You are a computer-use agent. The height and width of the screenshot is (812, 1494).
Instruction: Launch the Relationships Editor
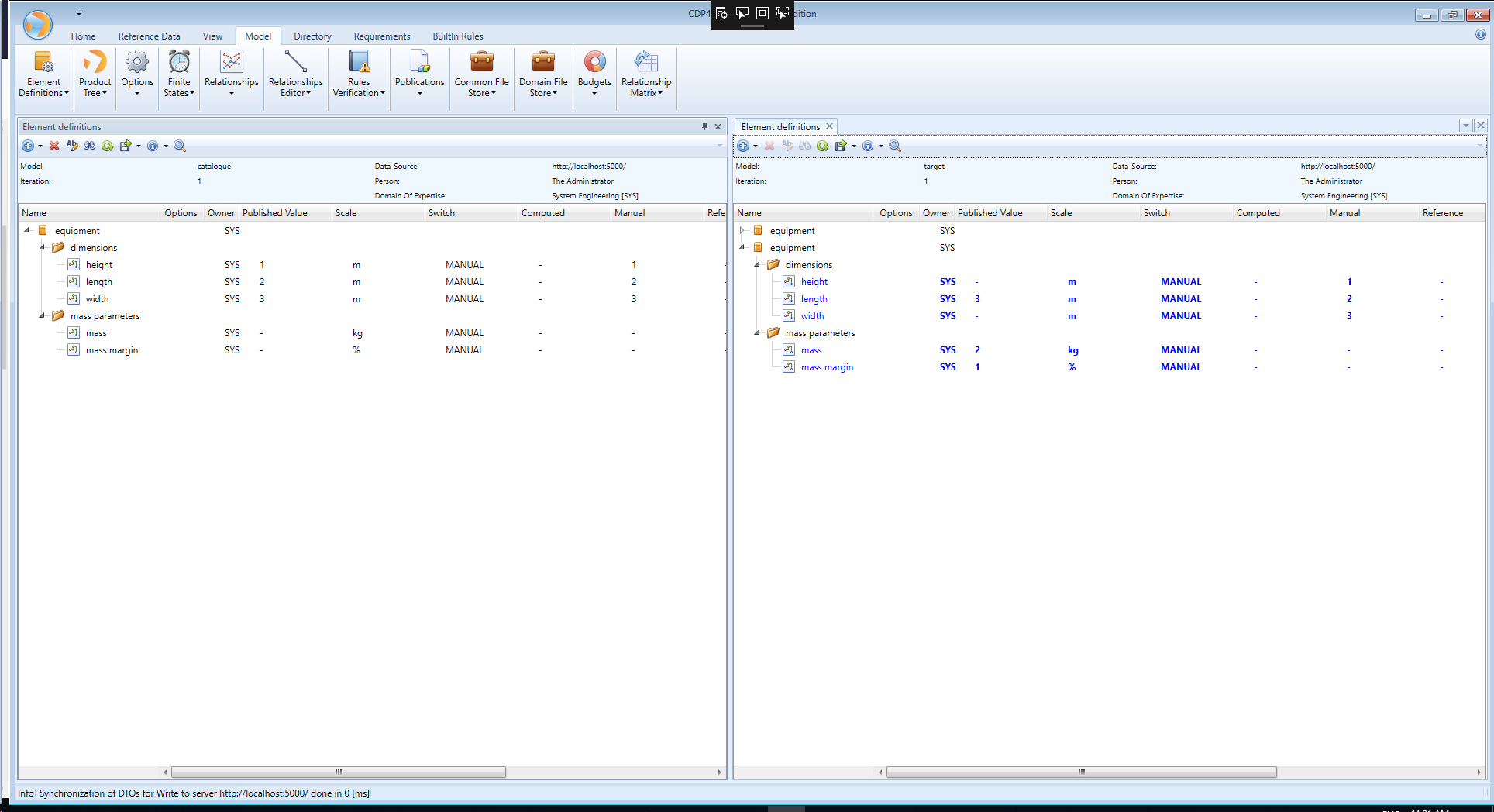[x=294, y=74]
